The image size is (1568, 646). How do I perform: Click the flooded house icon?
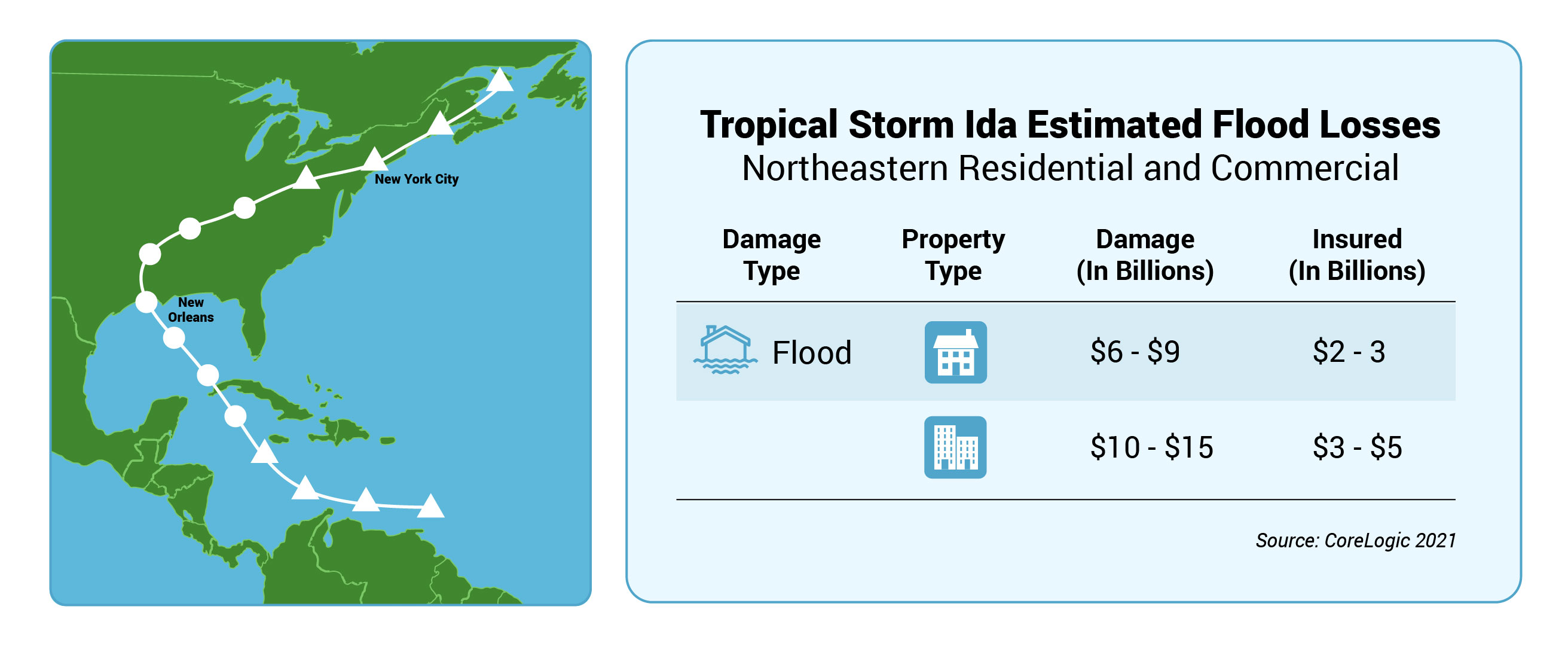coord(725,349)
